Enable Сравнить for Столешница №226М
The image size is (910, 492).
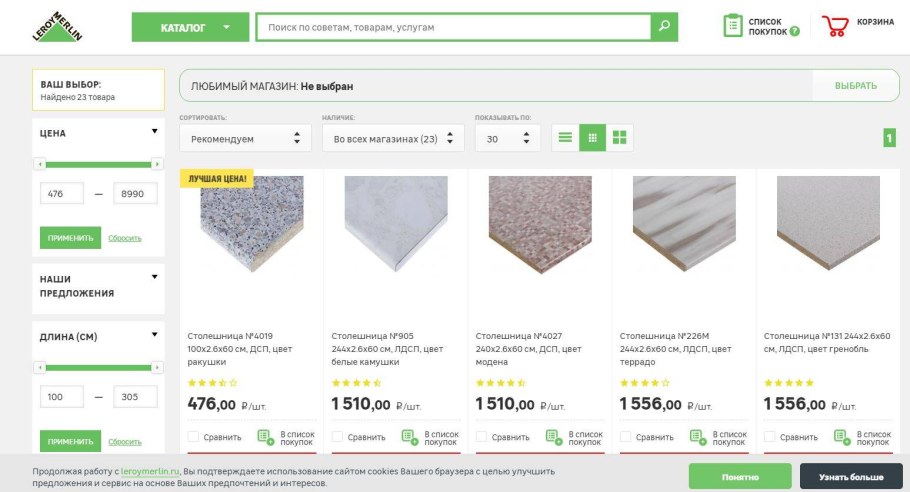(626, 437)
